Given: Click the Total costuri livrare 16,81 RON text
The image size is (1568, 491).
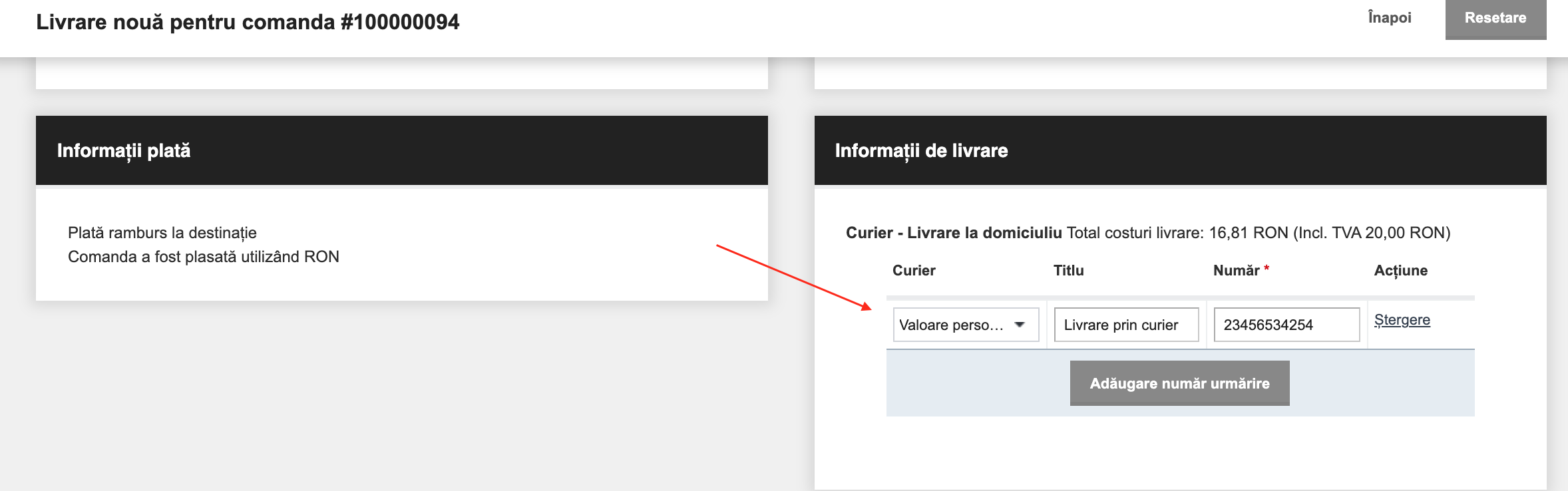Looking at the screenshot, I should [x=1259, y=233].
